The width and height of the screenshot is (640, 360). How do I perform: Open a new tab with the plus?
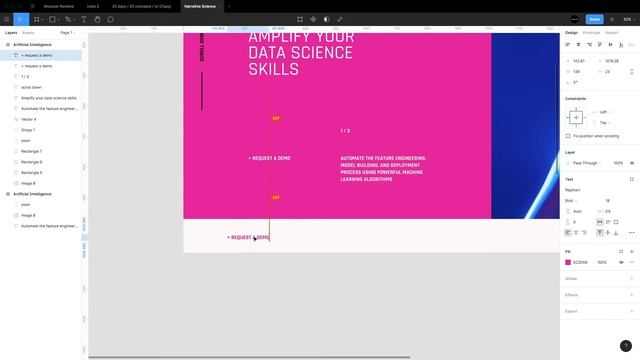229,7
